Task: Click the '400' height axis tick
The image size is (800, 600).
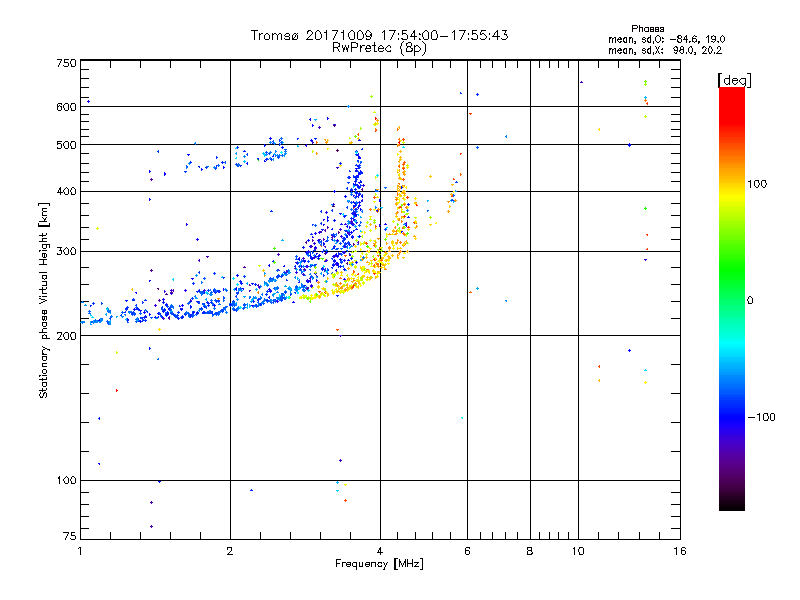Action: 66,191
